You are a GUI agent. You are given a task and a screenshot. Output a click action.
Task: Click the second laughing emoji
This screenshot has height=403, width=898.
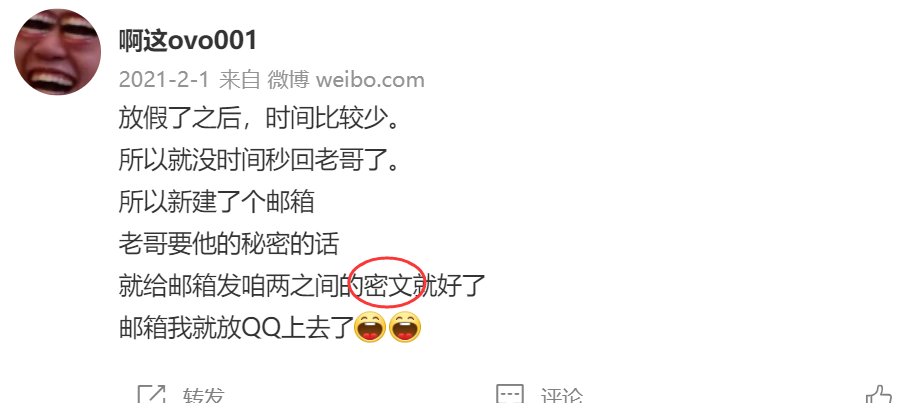coord(405,327)
